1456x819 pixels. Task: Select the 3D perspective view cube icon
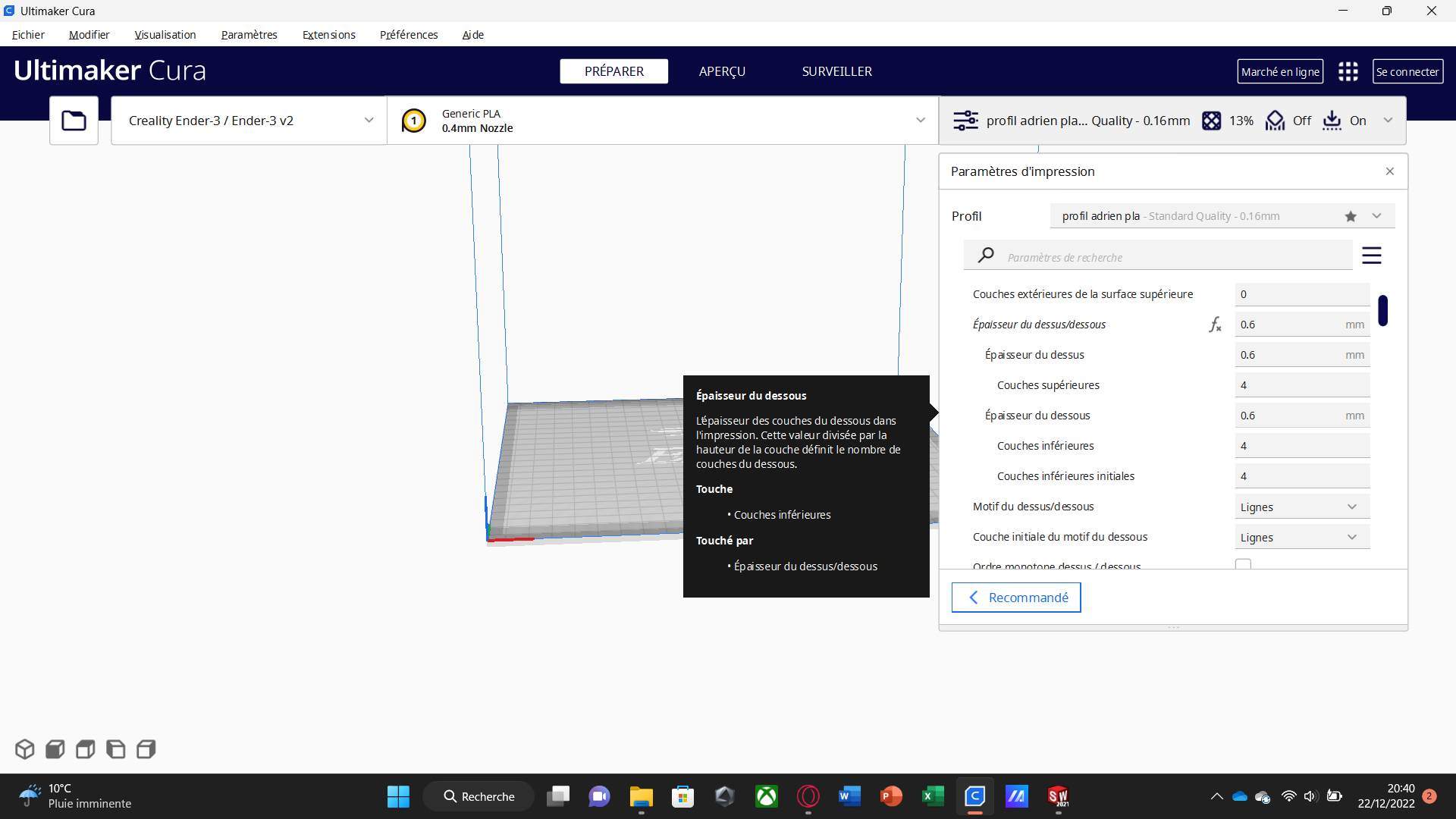[24, 749]
